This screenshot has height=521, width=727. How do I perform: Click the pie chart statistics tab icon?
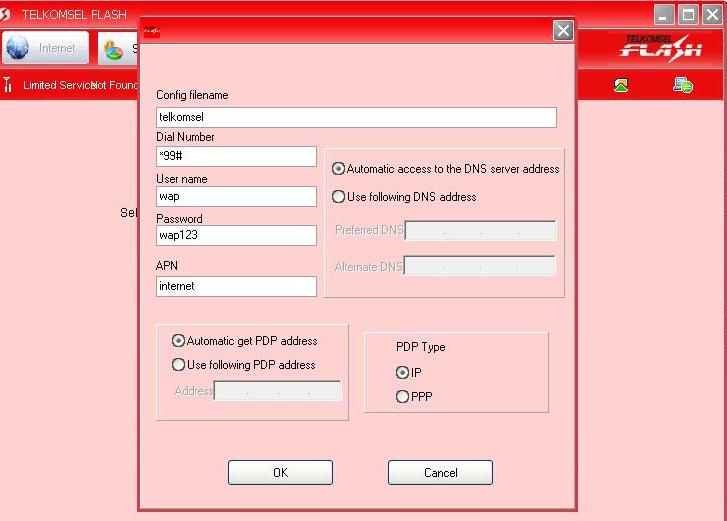point(113,51)
